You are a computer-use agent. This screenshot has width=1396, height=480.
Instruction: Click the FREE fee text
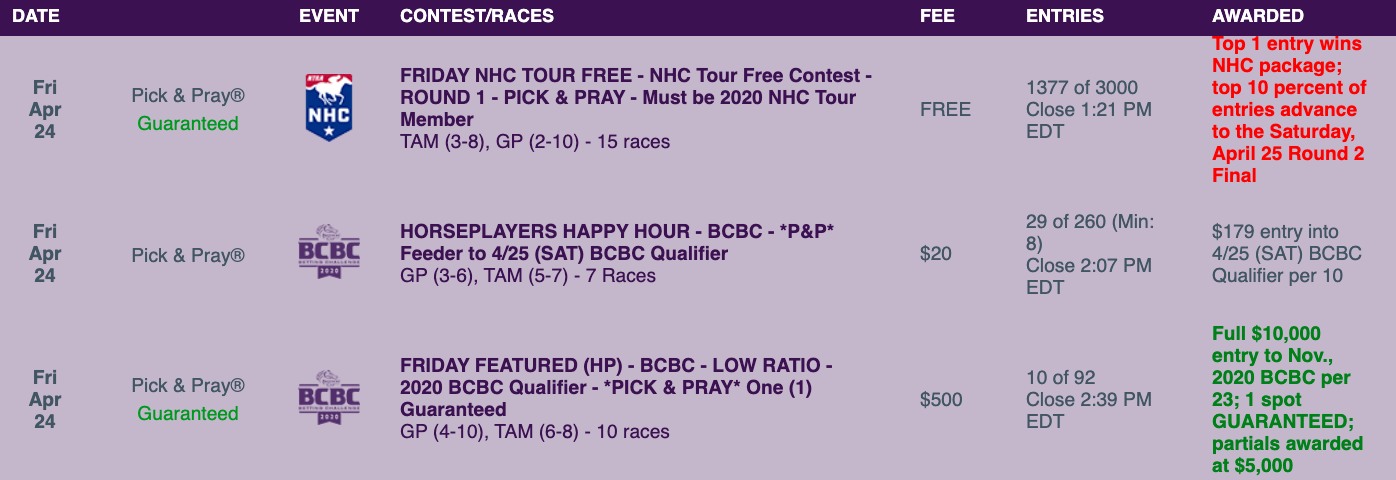pyautogui.click(x=945, y=109)
